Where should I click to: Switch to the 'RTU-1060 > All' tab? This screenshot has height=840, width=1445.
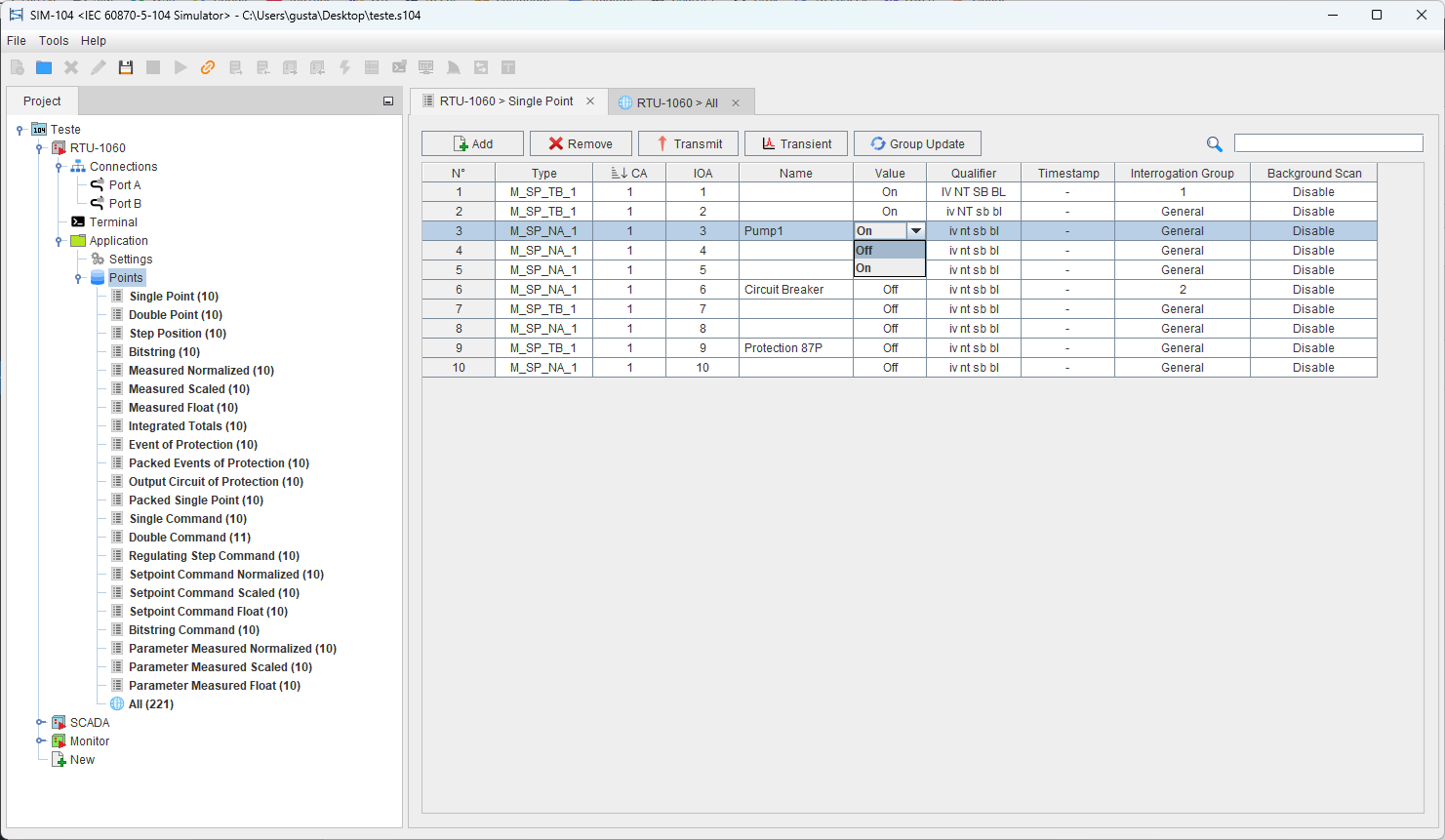coord(676,102)
